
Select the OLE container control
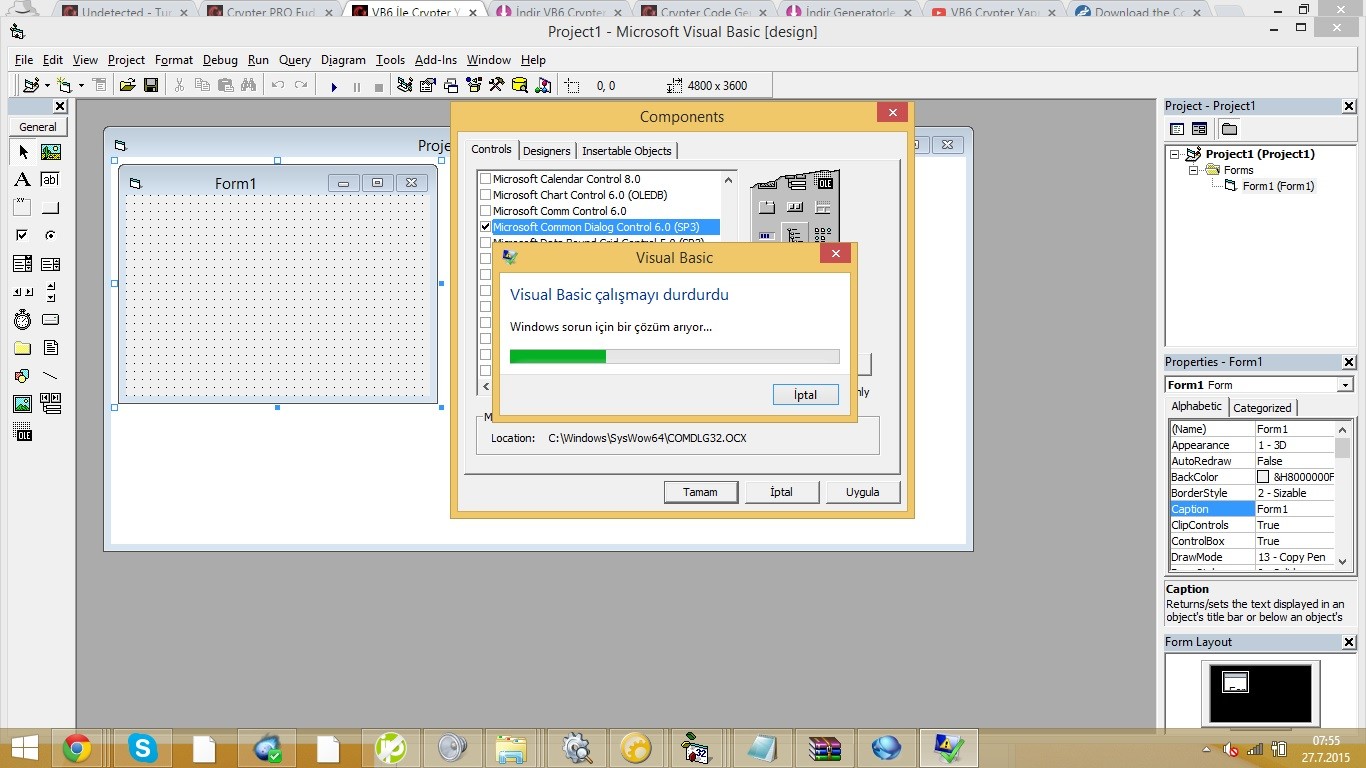point(23,432)
